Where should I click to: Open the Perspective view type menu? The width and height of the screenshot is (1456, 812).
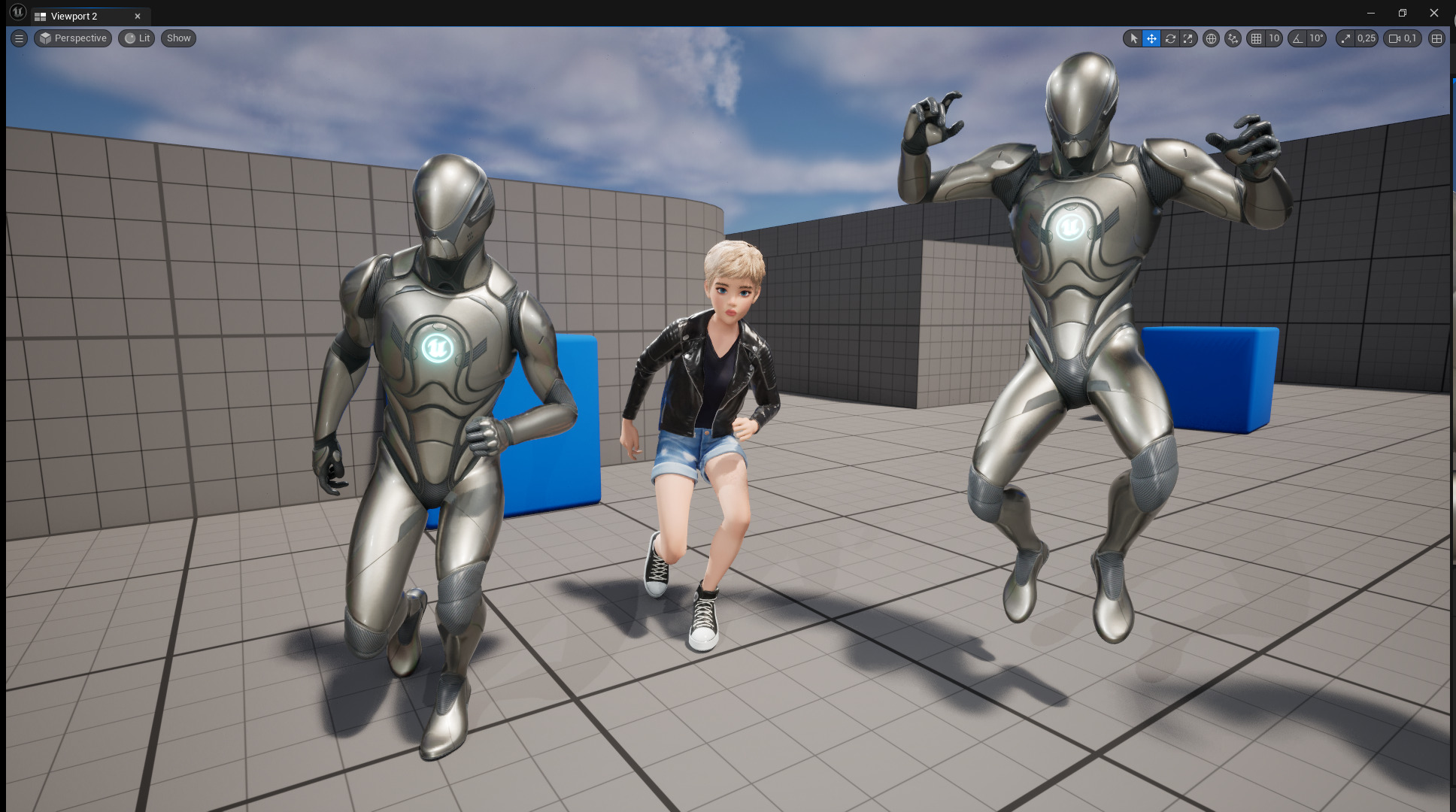click(73, 38)
